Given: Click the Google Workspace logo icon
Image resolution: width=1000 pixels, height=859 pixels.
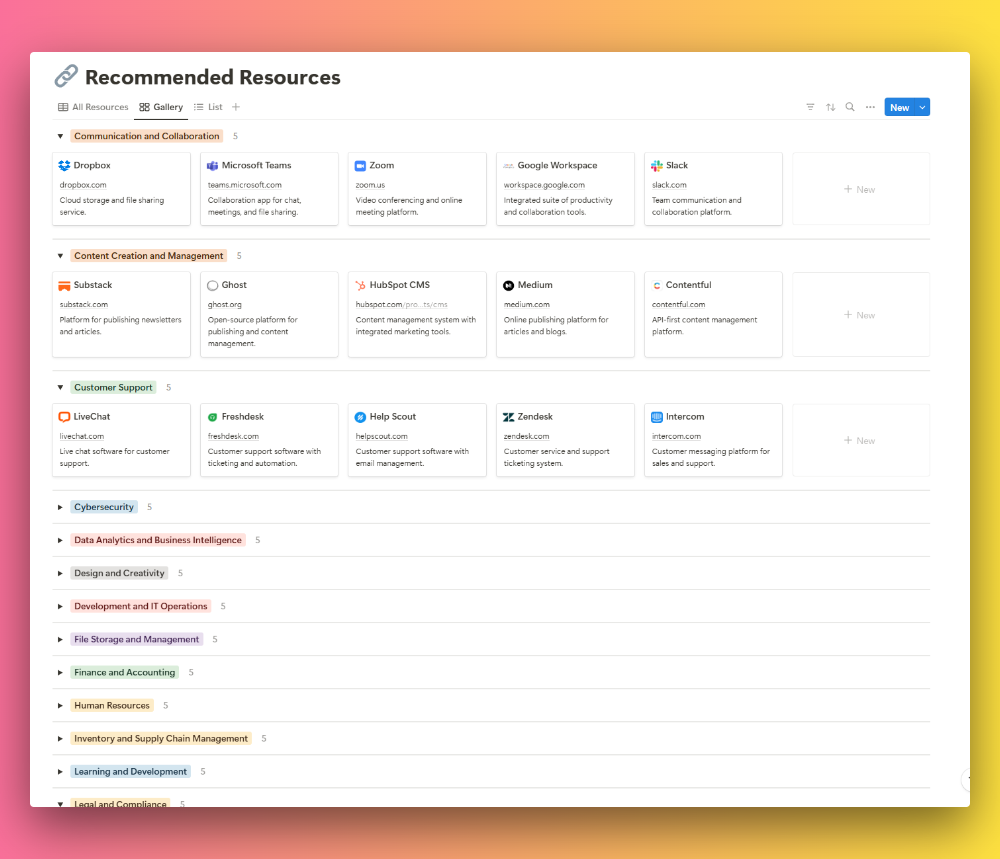Looking at the screenshot, I should pyautogui.click(x=508, y=165).
